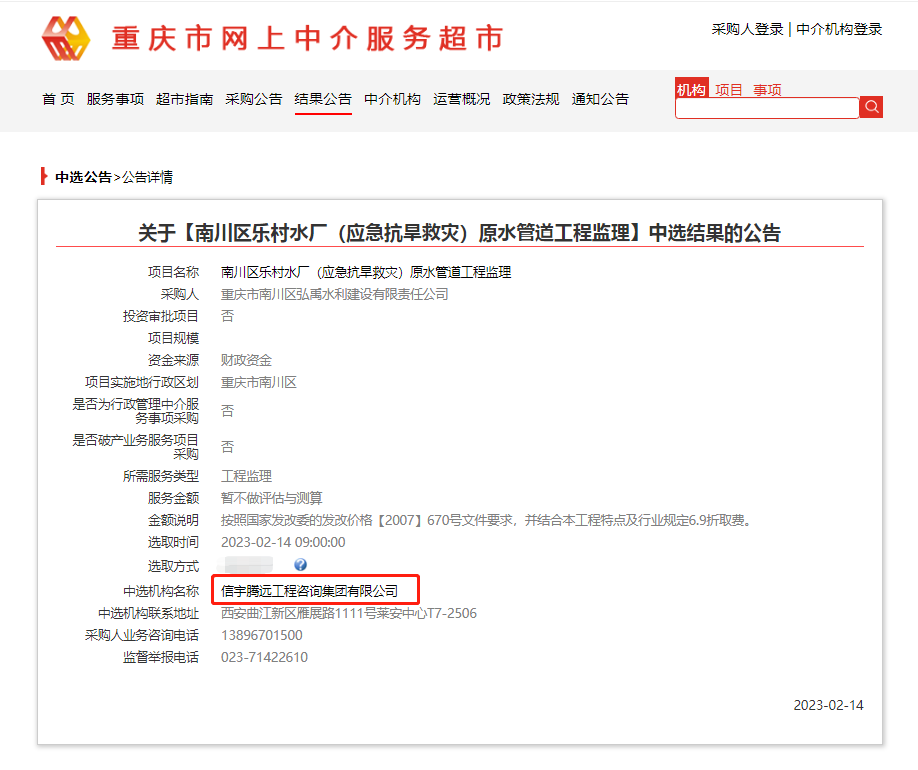Open the 政策法规 menu item
The image size is (918, 770).
coord(530,99)
